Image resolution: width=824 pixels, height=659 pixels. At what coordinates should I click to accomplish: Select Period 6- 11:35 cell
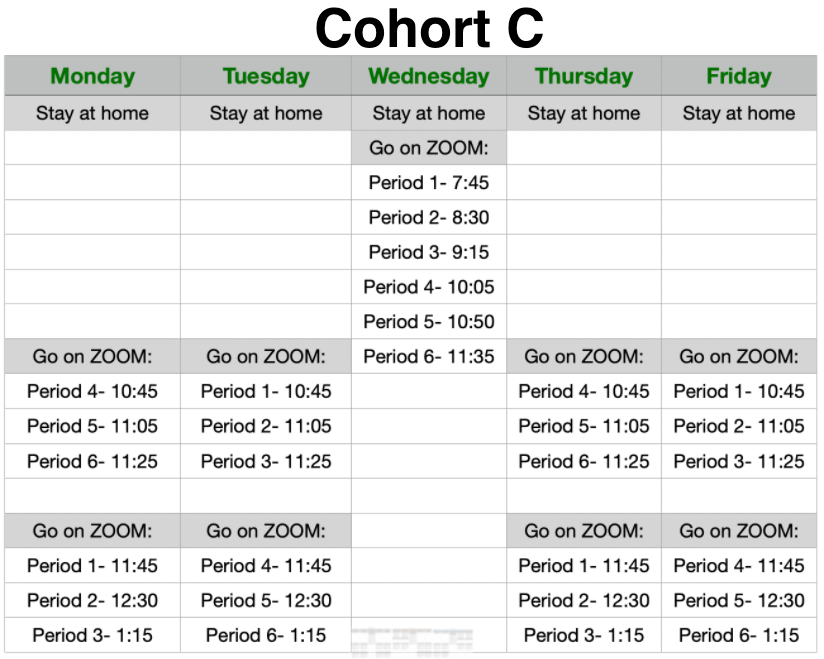tap(429, 356)
